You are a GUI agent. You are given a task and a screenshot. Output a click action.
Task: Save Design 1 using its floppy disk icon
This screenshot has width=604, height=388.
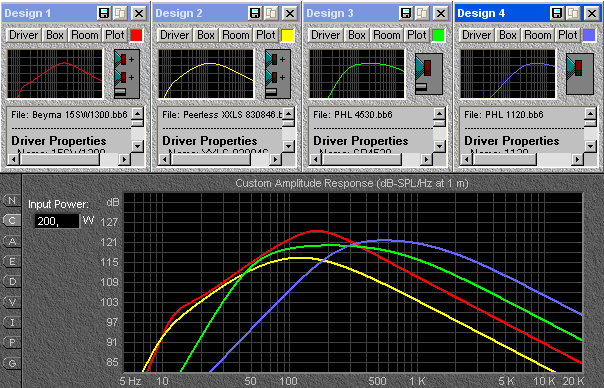coord(104,13)
